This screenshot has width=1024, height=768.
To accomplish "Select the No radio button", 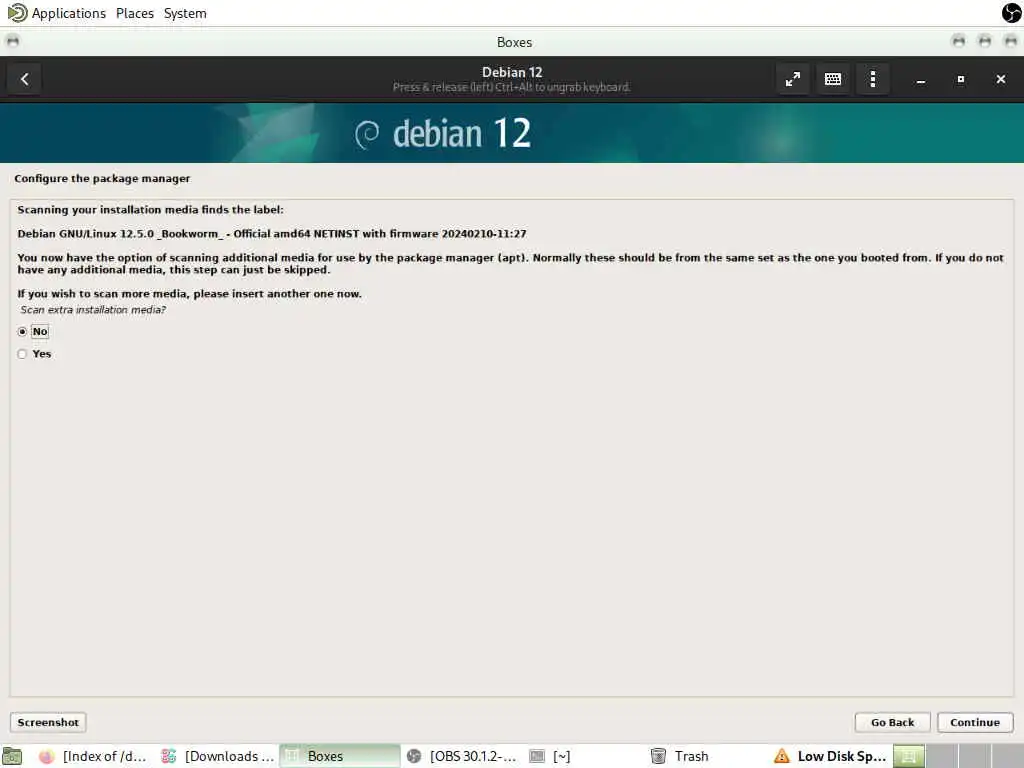I will tap(22, 332).
